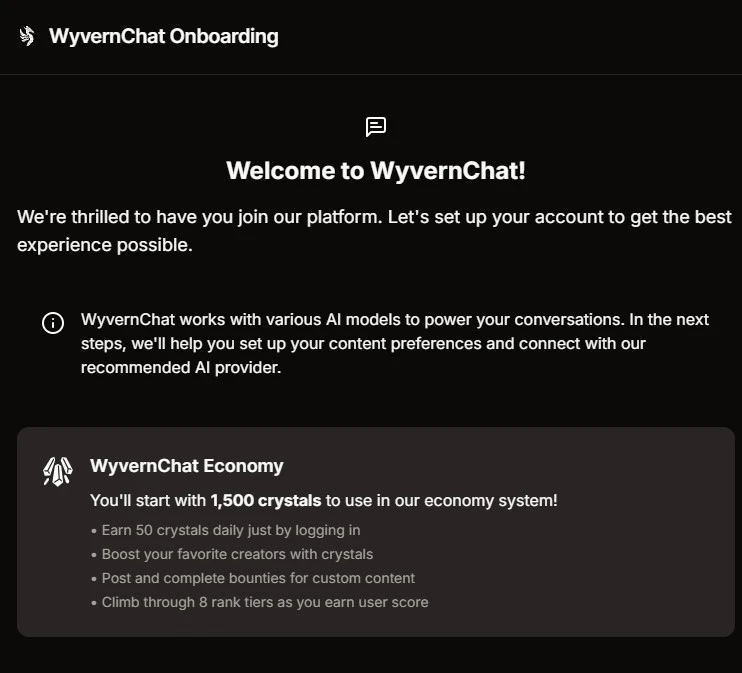Select the AI models info notice text
The height and width of the screenshot is (673, 742).
395,343
